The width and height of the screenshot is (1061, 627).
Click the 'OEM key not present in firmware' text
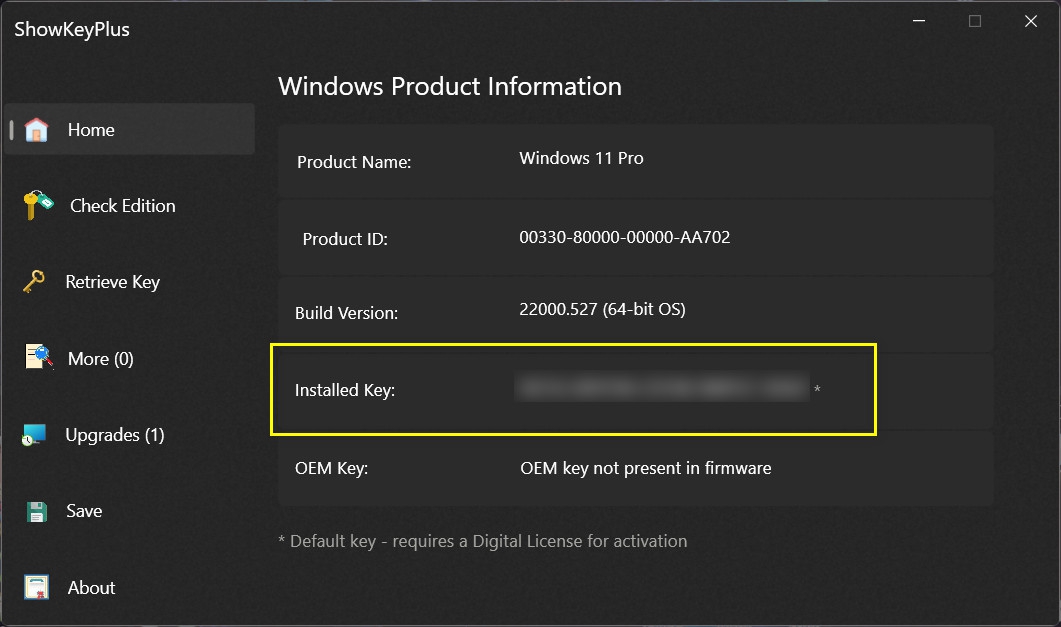tap(645, 468)
